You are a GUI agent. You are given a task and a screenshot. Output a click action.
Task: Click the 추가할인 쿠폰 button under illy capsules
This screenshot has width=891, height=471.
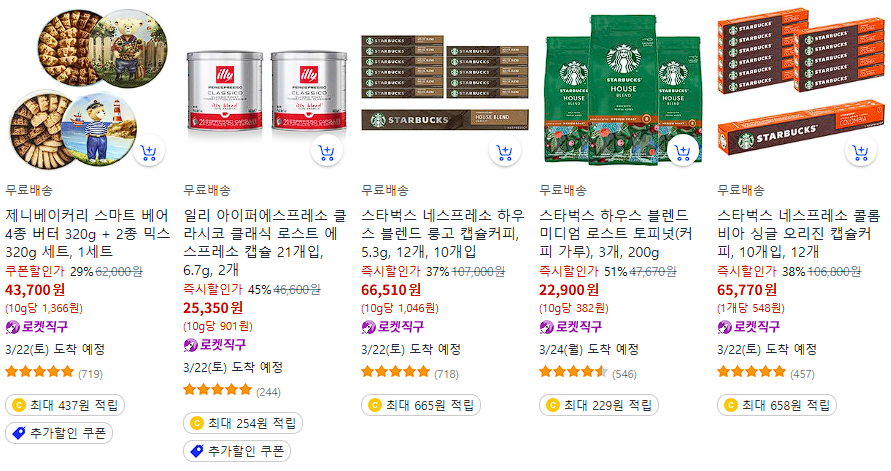(237, 451)
